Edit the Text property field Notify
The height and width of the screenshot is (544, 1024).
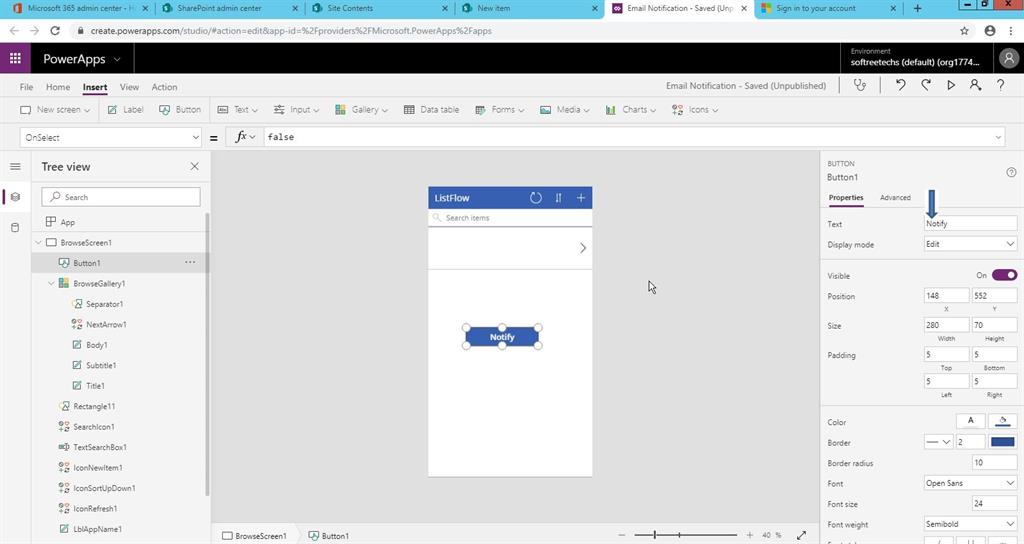pyautogui.click(x=970, y=223)
